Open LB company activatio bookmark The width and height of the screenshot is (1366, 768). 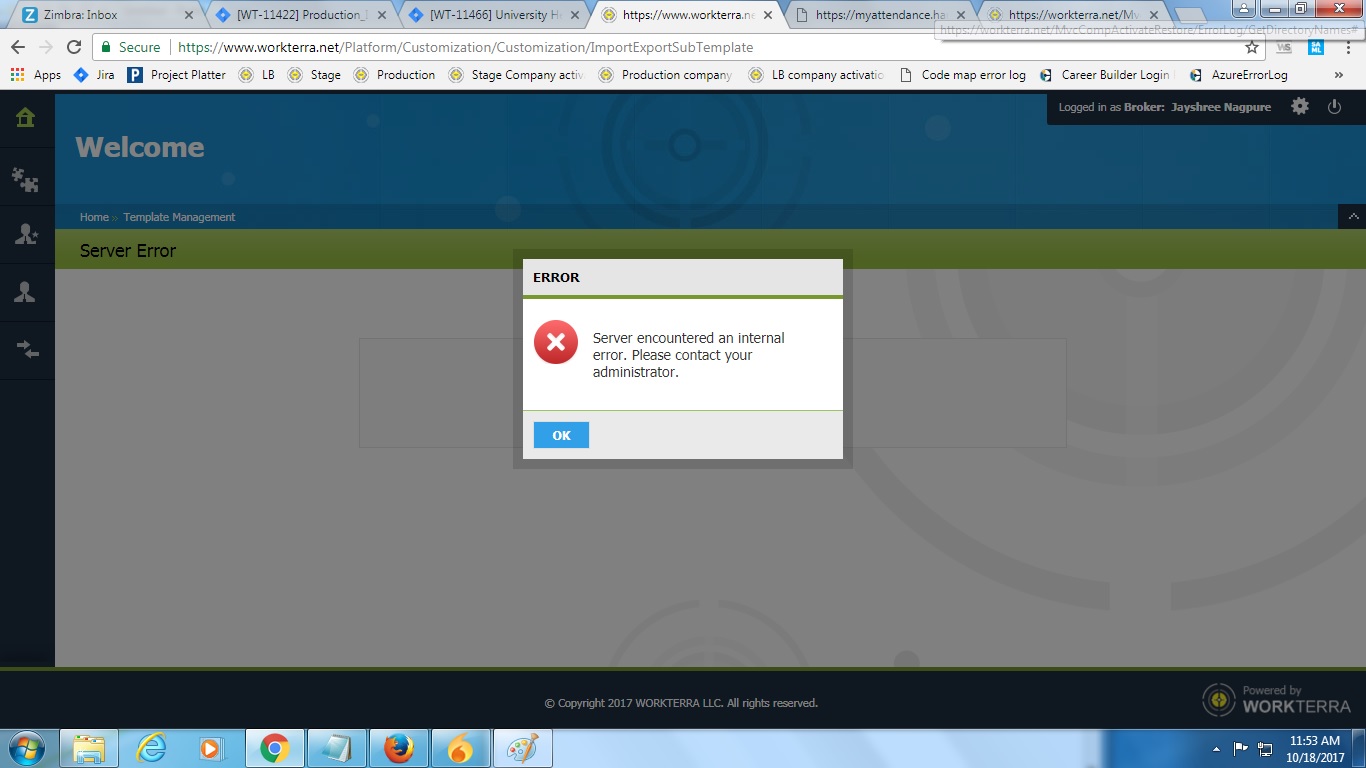coord(816,75)
